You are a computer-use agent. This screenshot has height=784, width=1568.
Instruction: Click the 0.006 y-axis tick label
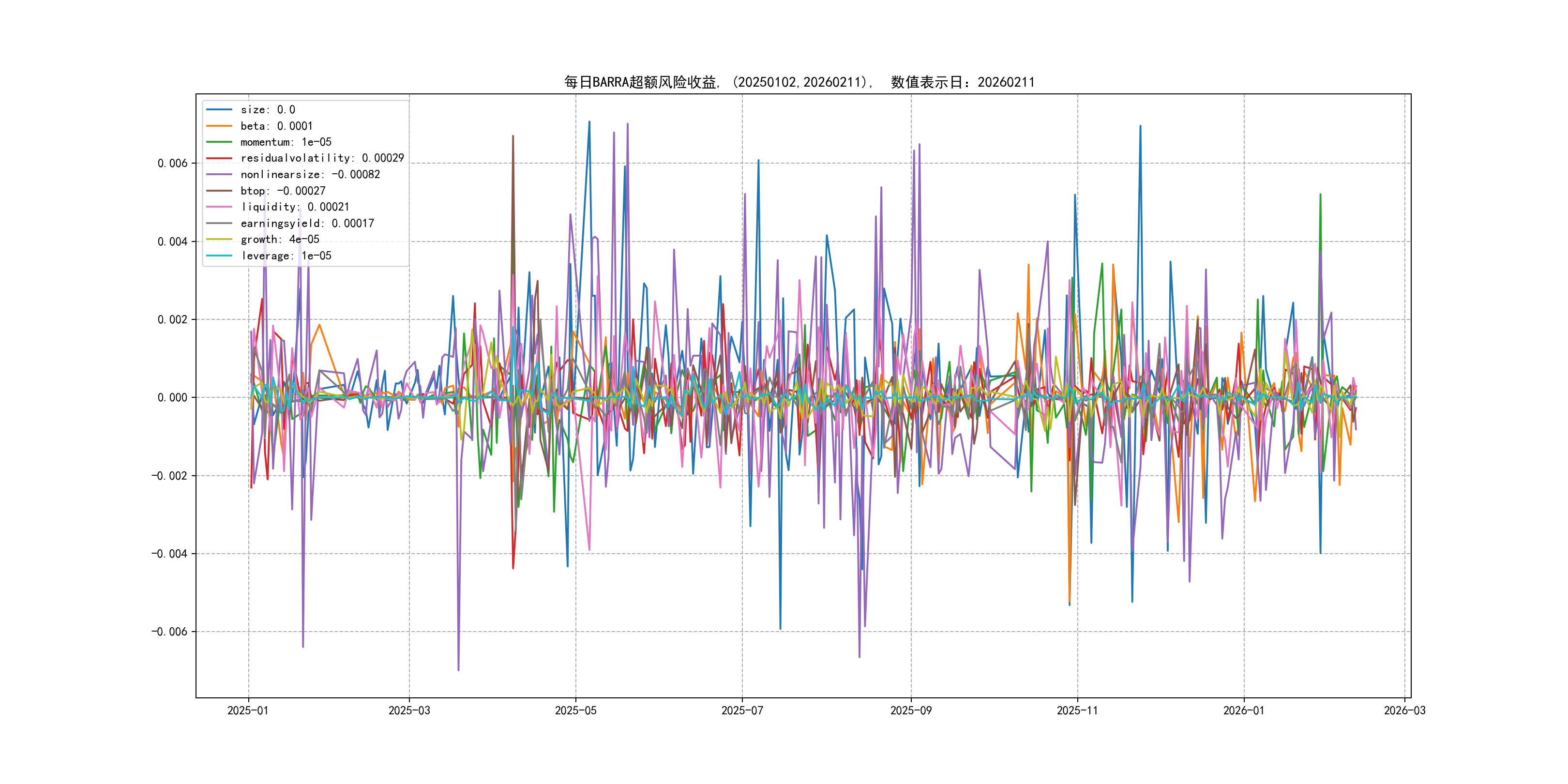(172, 163)
